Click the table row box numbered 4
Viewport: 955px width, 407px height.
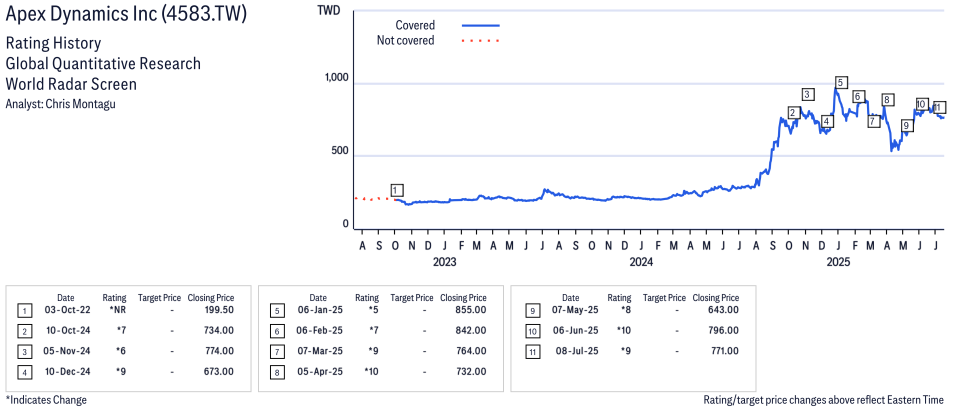(x=23, y=372)
